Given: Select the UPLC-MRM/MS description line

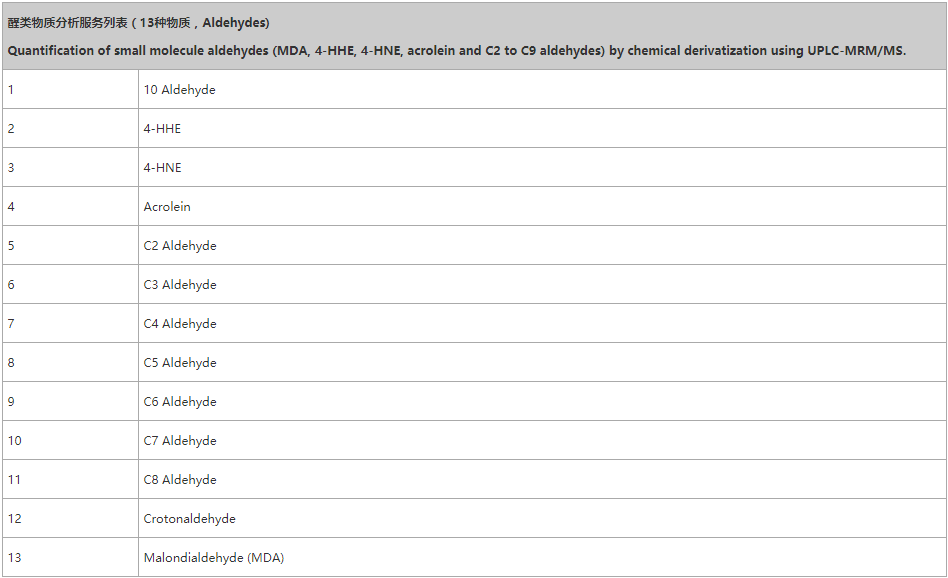Looking at the screenshot, I should click(456, 50).
